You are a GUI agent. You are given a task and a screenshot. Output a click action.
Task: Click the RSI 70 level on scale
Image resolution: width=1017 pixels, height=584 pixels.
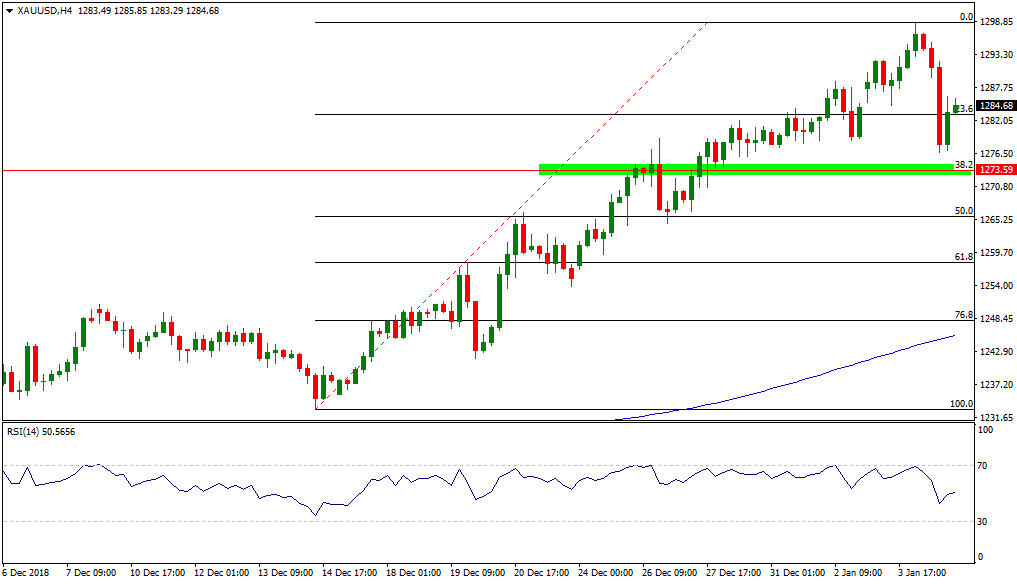pyautogui.click(x=984, y=466)
